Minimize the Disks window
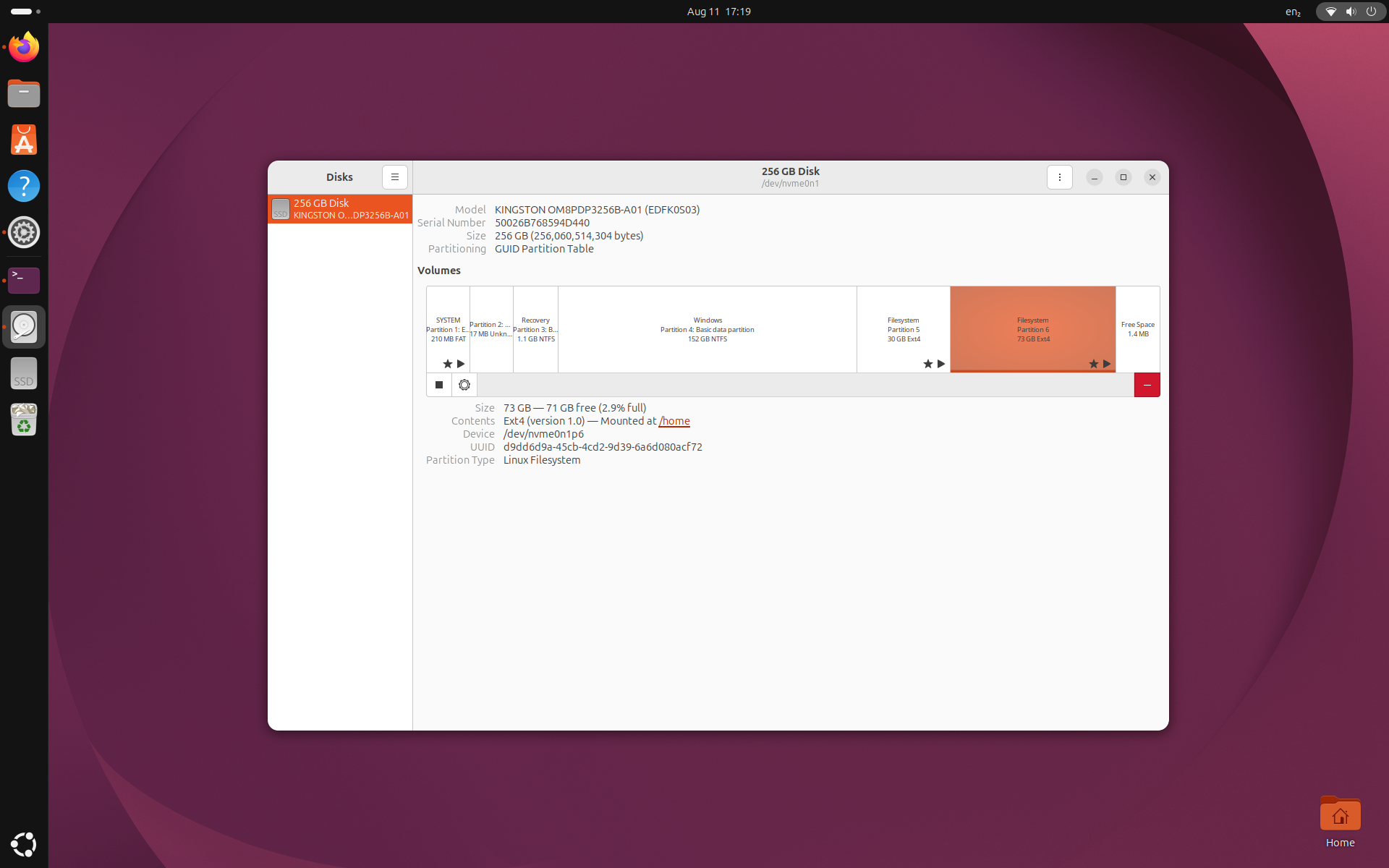This screenshot has width=1389, height=868. [1095, 177]
